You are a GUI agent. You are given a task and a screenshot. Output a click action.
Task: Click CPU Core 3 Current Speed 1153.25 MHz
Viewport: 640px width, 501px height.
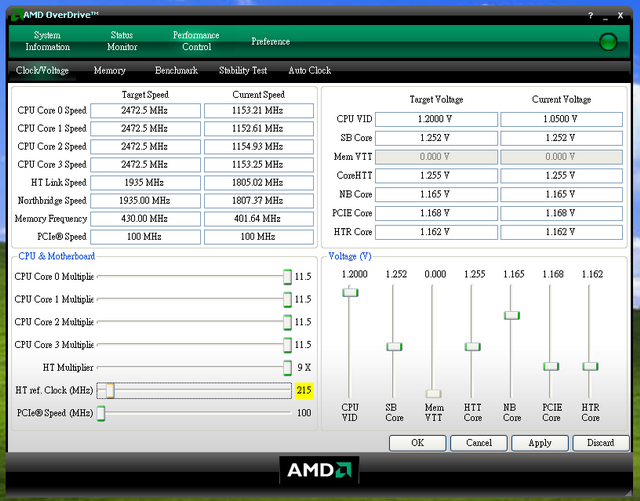click(259, 165)
